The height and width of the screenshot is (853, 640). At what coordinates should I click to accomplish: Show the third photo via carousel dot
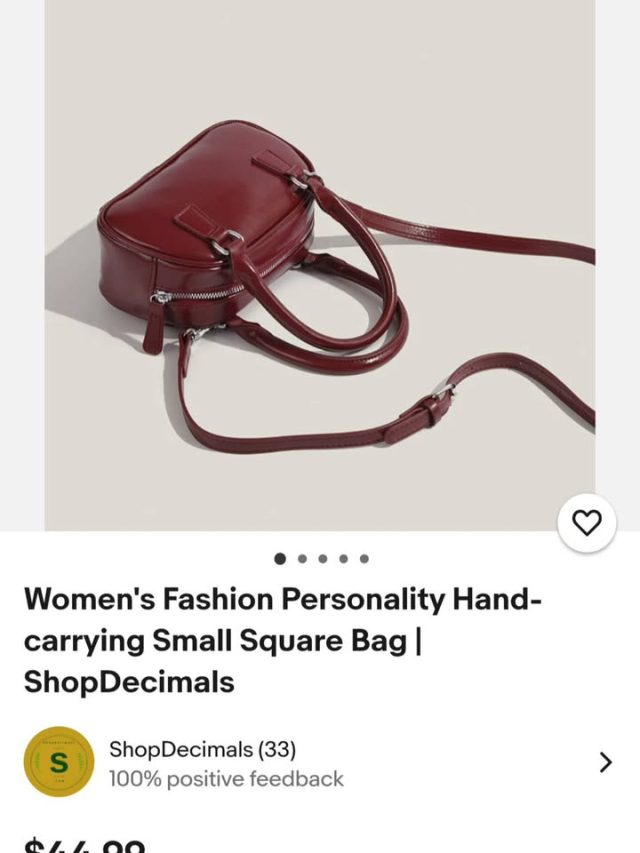[323, 559]
